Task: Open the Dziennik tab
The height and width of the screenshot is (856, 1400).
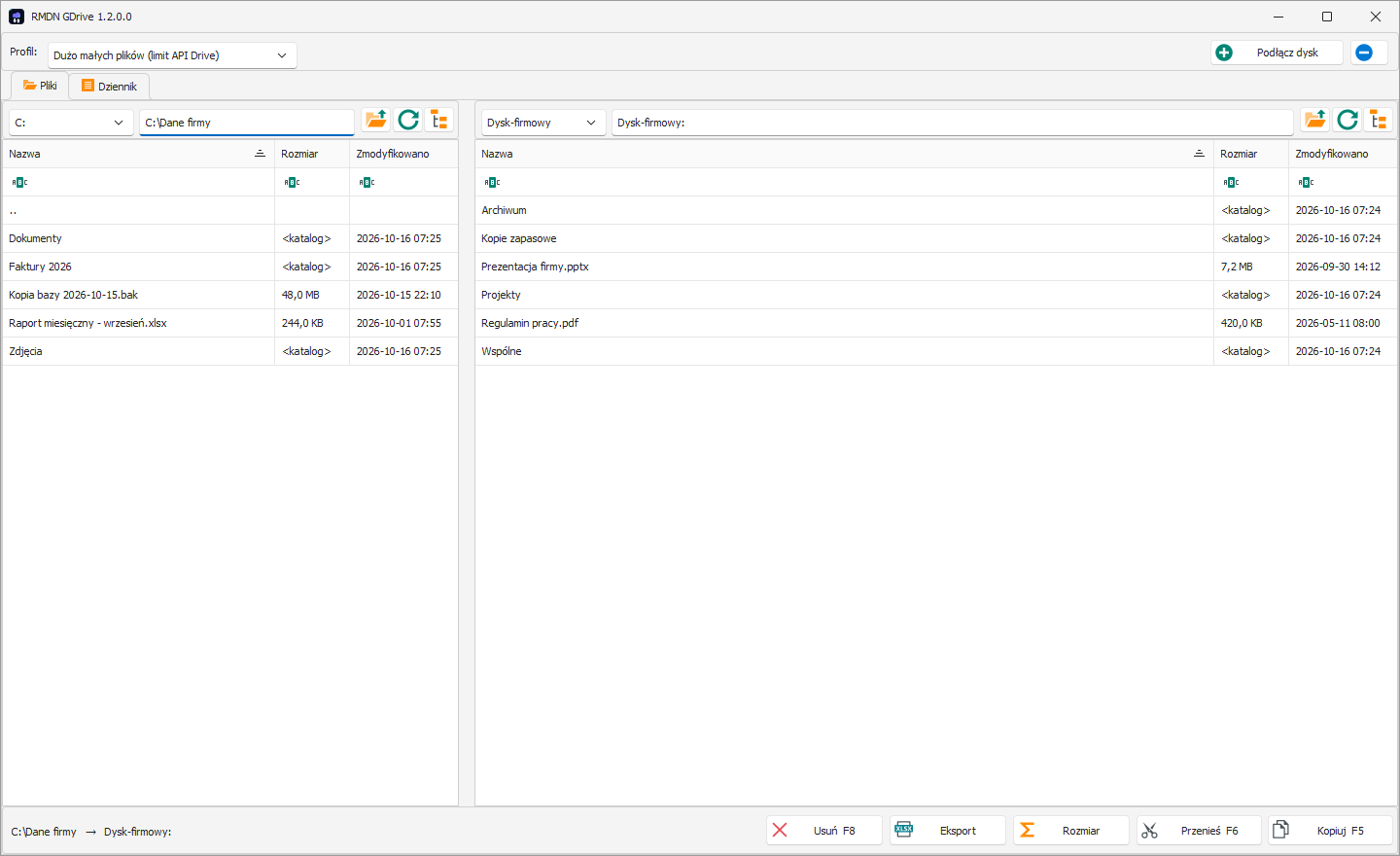Action: [x=109, y=87]
